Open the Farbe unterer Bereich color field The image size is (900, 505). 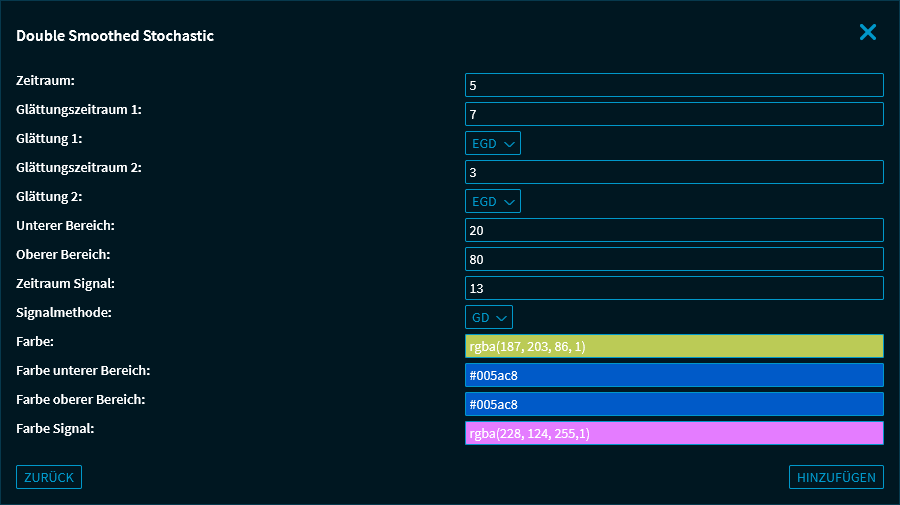click(x=674, y=375)
